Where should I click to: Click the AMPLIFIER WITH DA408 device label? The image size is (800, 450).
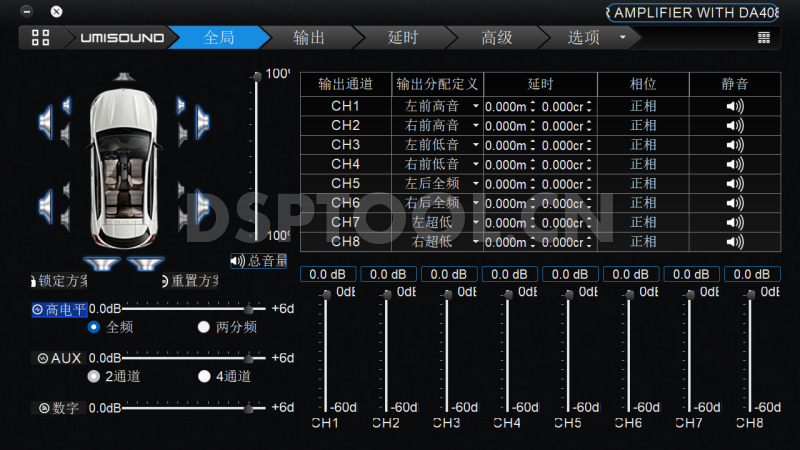point(693,13)
